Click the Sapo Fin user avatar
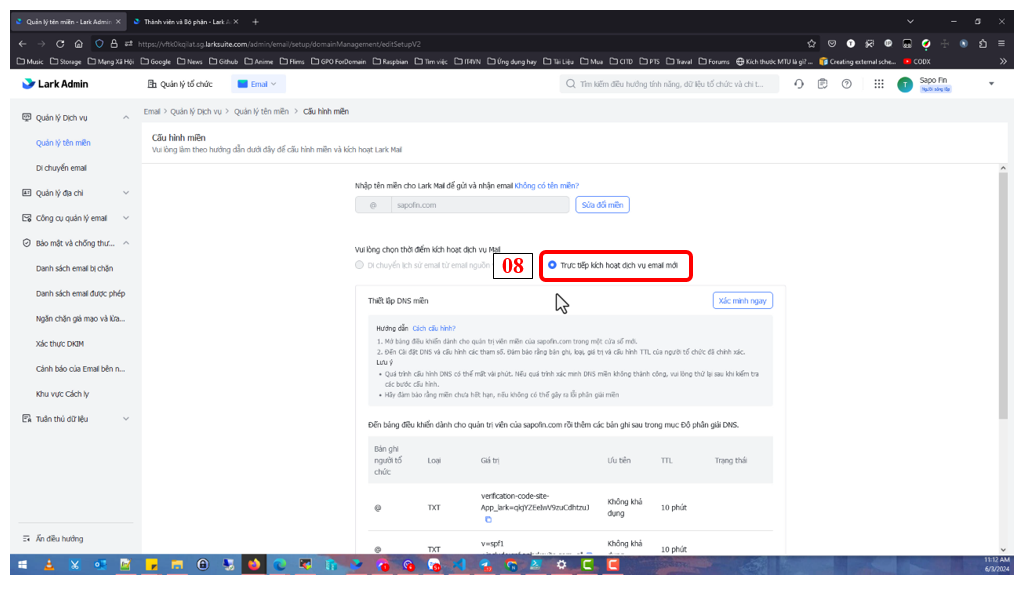The height and width of the screenshot is (589, 1026). point(905,84)
